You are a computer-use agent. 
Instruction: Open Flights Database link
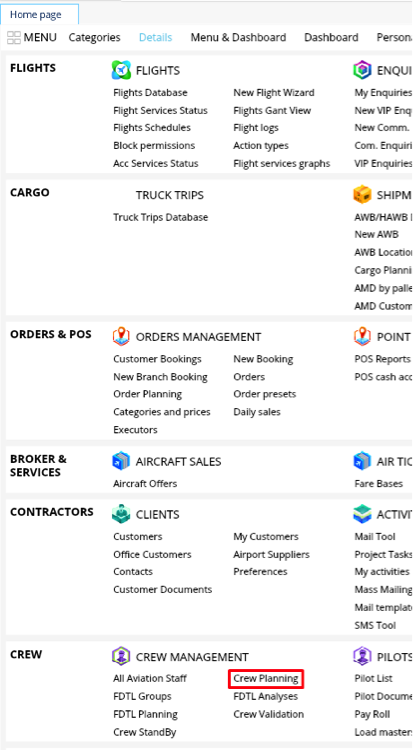(x=150, y=93)
